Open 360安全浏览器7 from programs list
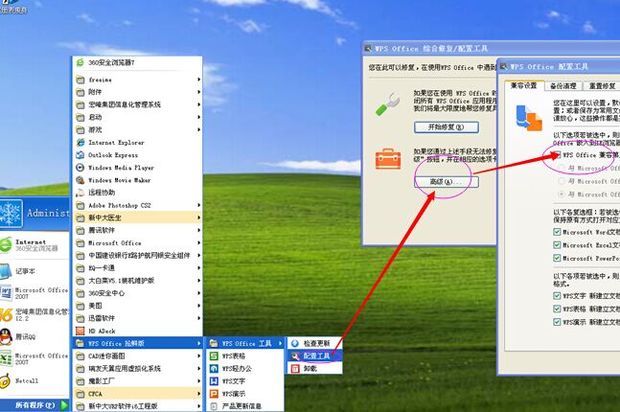Viewport: 620px width, 412px height. click(x=137, y=62)
